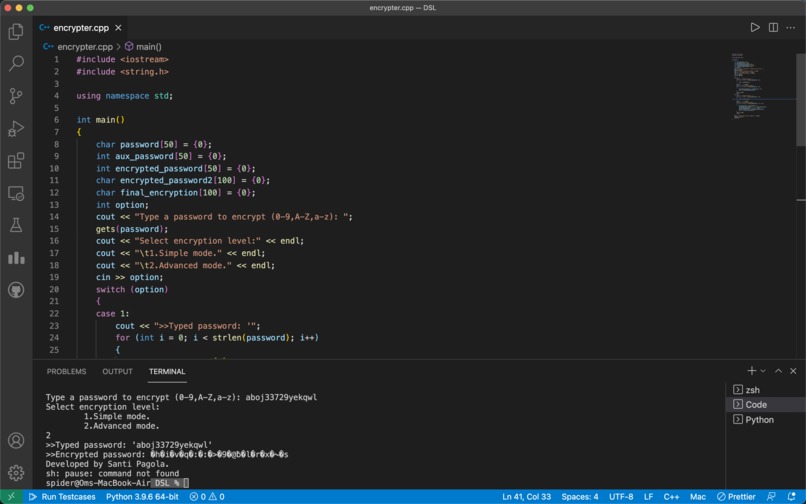Select the TERMINAL tab

pyautogui.click(x=167, y=371)
